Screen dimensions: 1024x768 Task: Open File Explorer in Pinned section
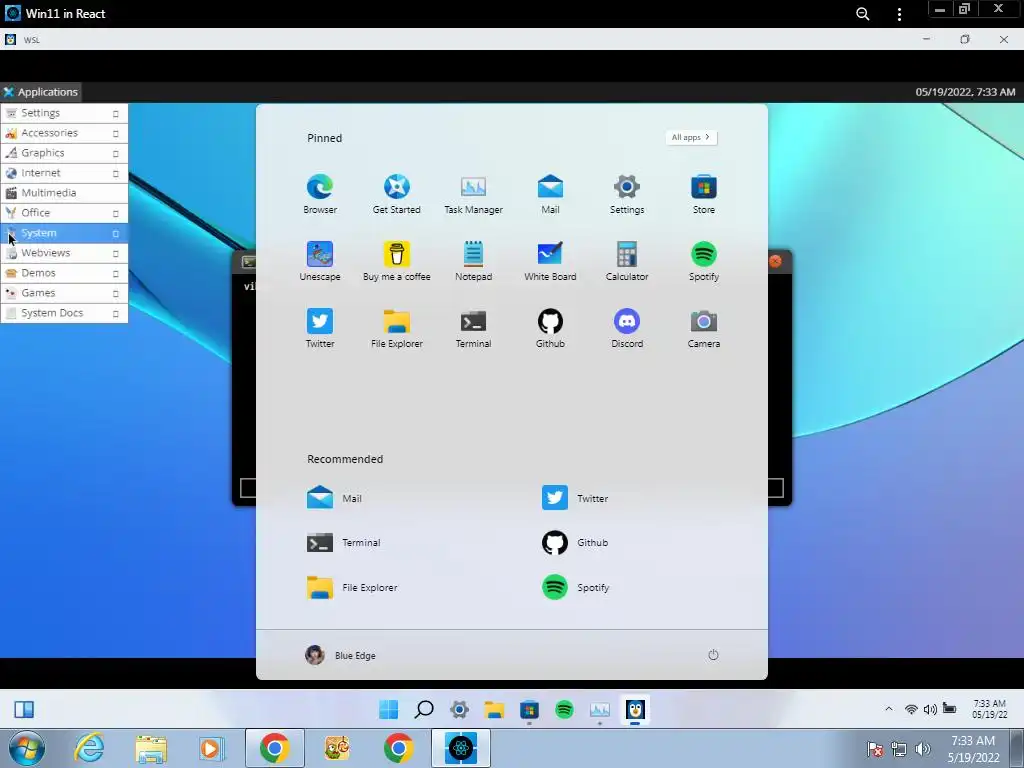[x=396, y=328]
